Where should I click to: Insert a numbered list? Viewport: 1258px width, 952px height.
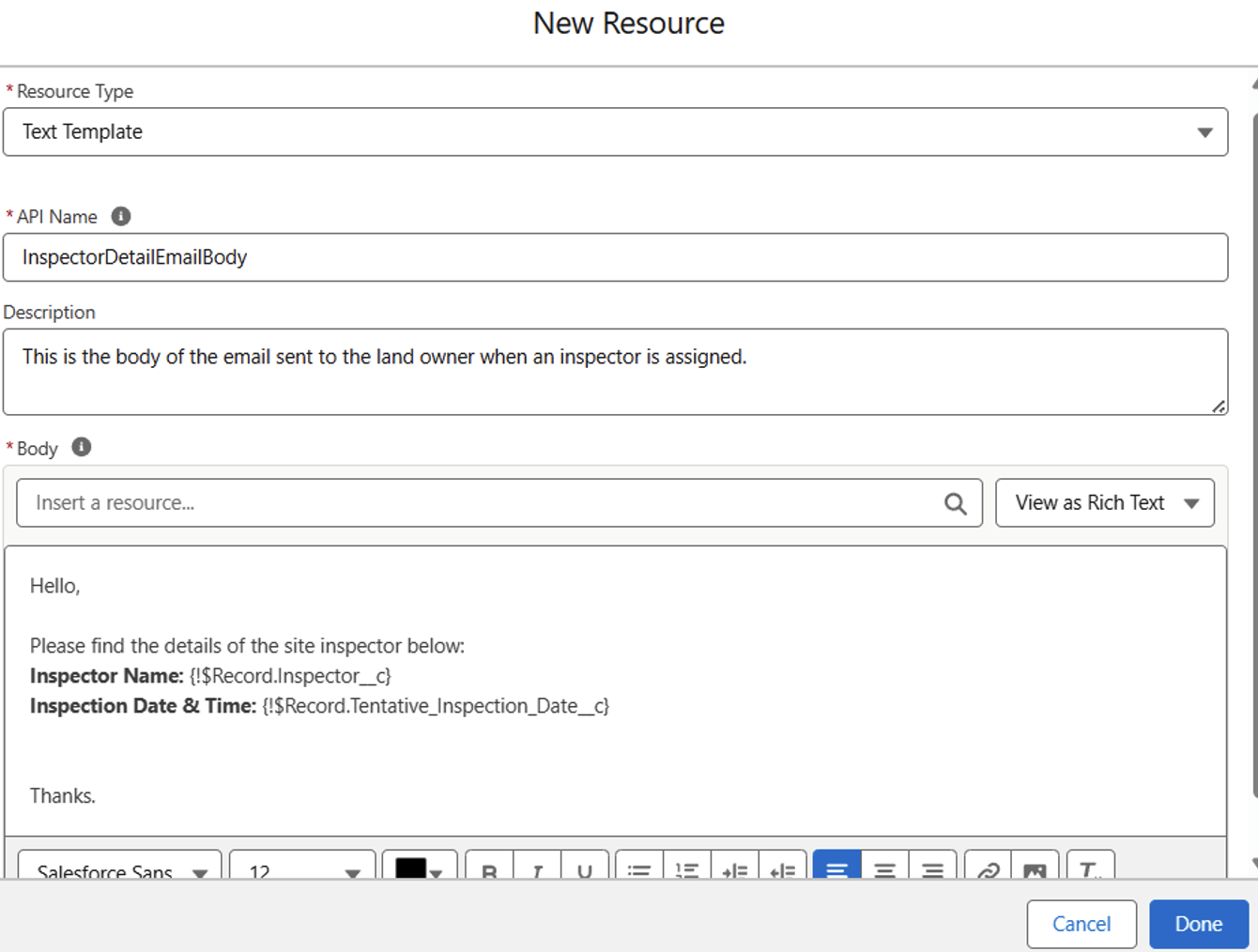click(687, 871)
